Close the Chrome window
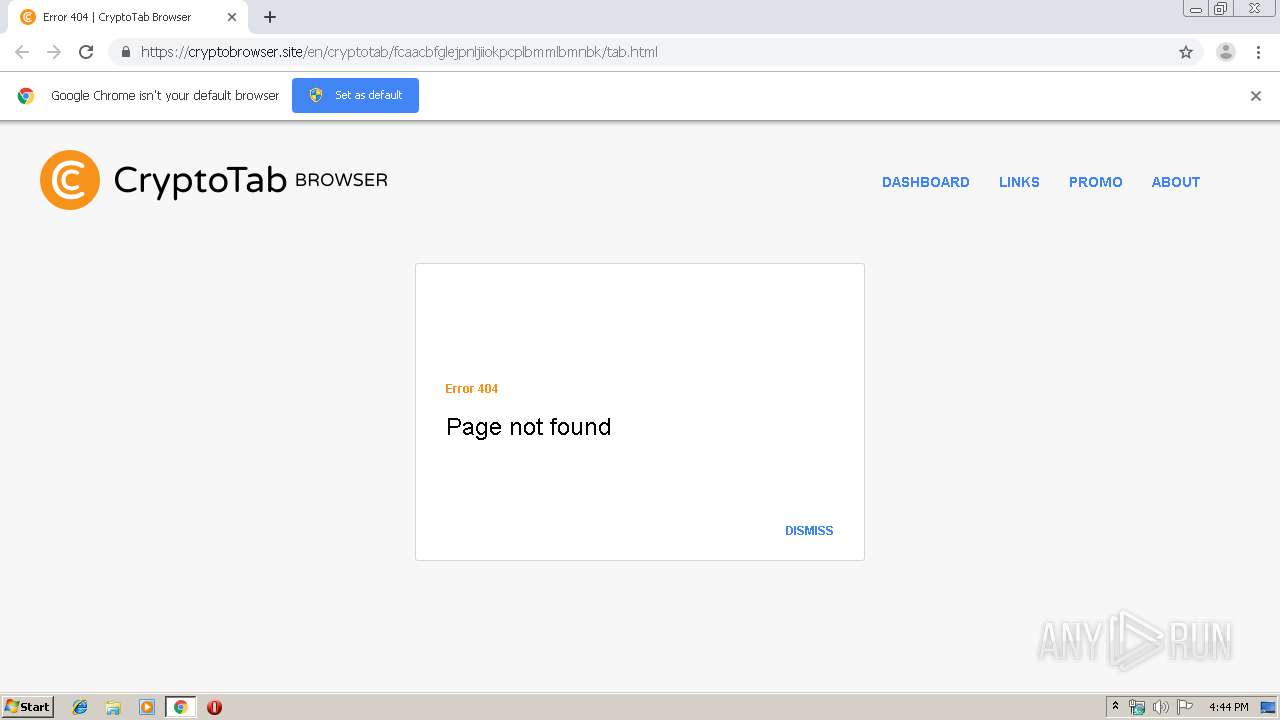The height and width of the screenshot is (720, 1280). click(1254, 9)
